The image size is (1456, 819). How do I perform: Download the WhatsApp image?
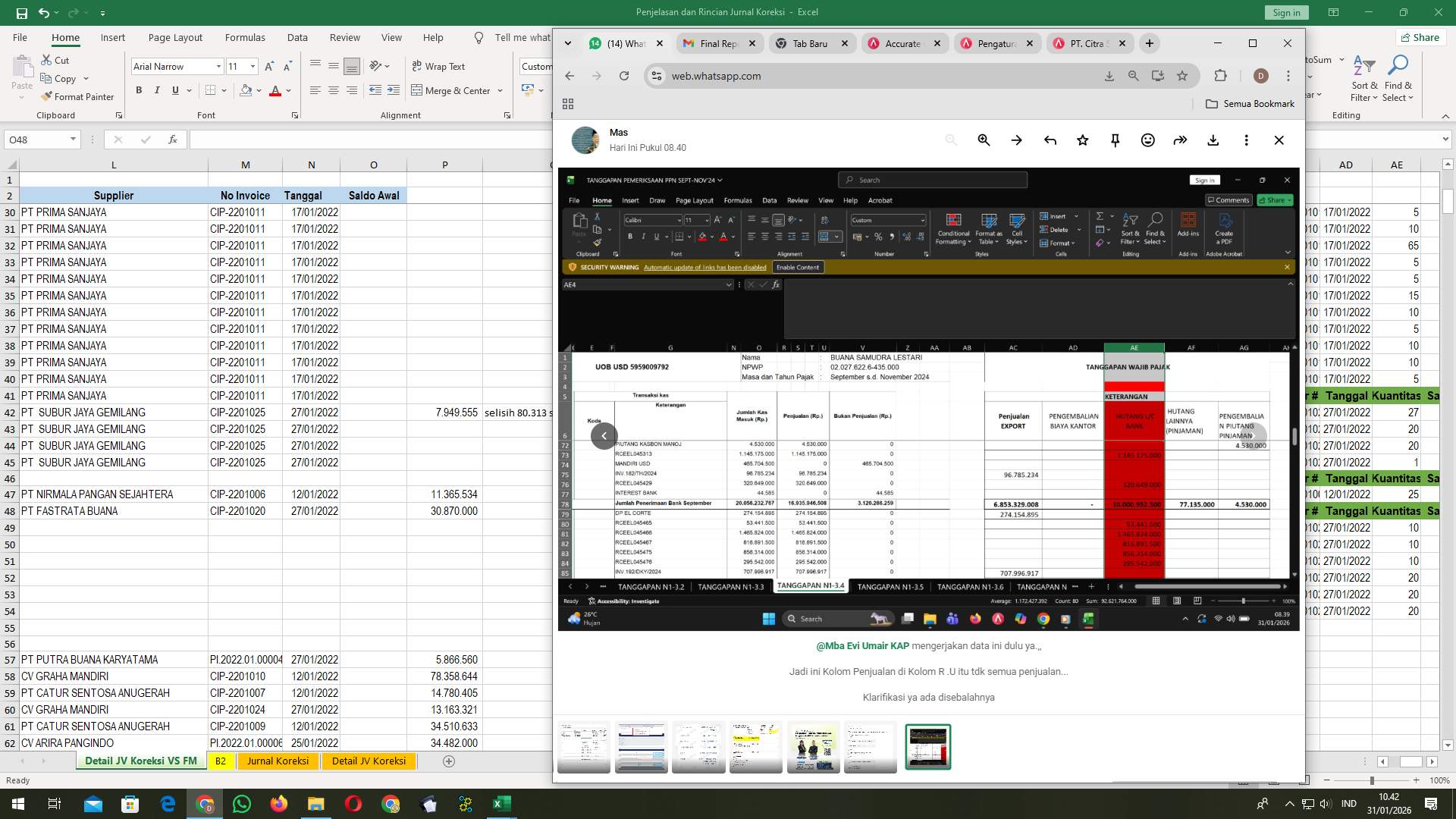[x=1213, y=140]
